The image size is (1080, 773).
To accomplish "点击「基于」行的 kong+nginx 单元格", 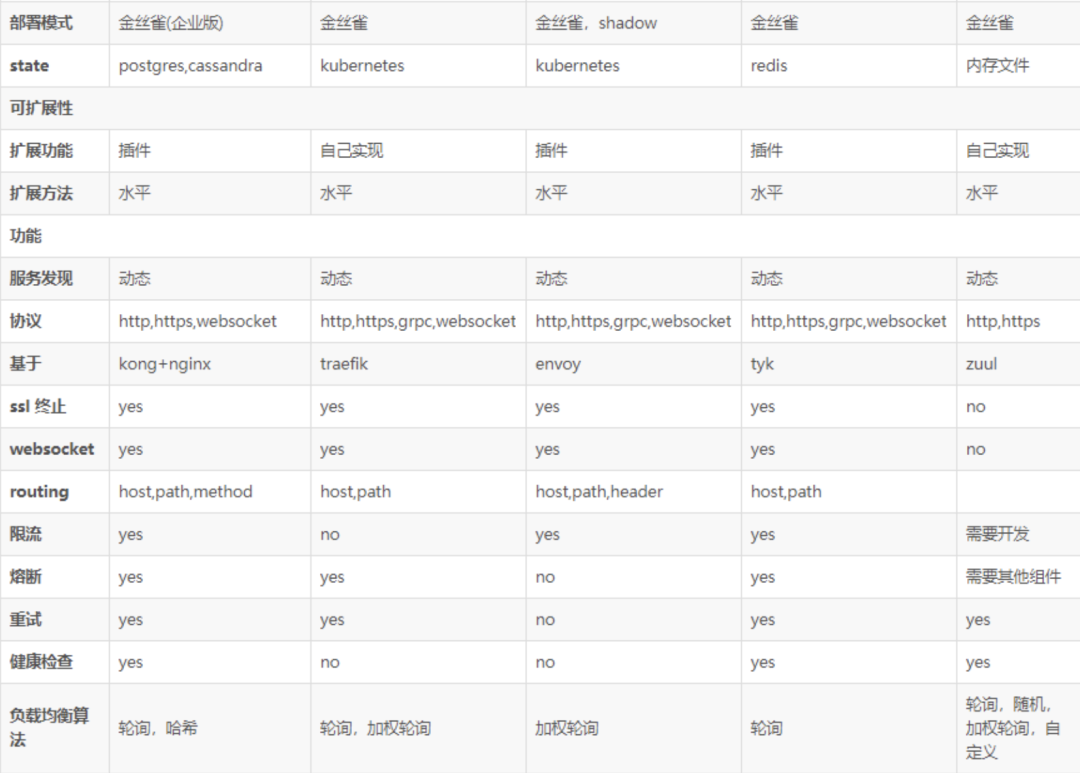I will click(163, 364).
